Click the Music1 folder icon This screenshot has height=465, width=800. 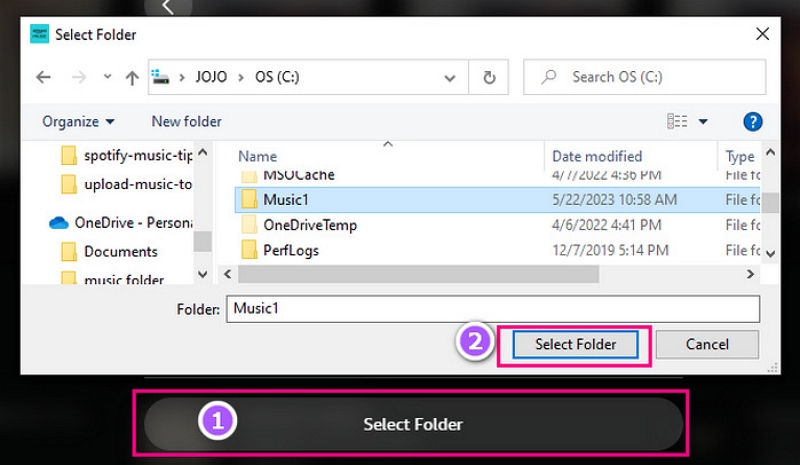pyautogui.click(x=249, y=200)
